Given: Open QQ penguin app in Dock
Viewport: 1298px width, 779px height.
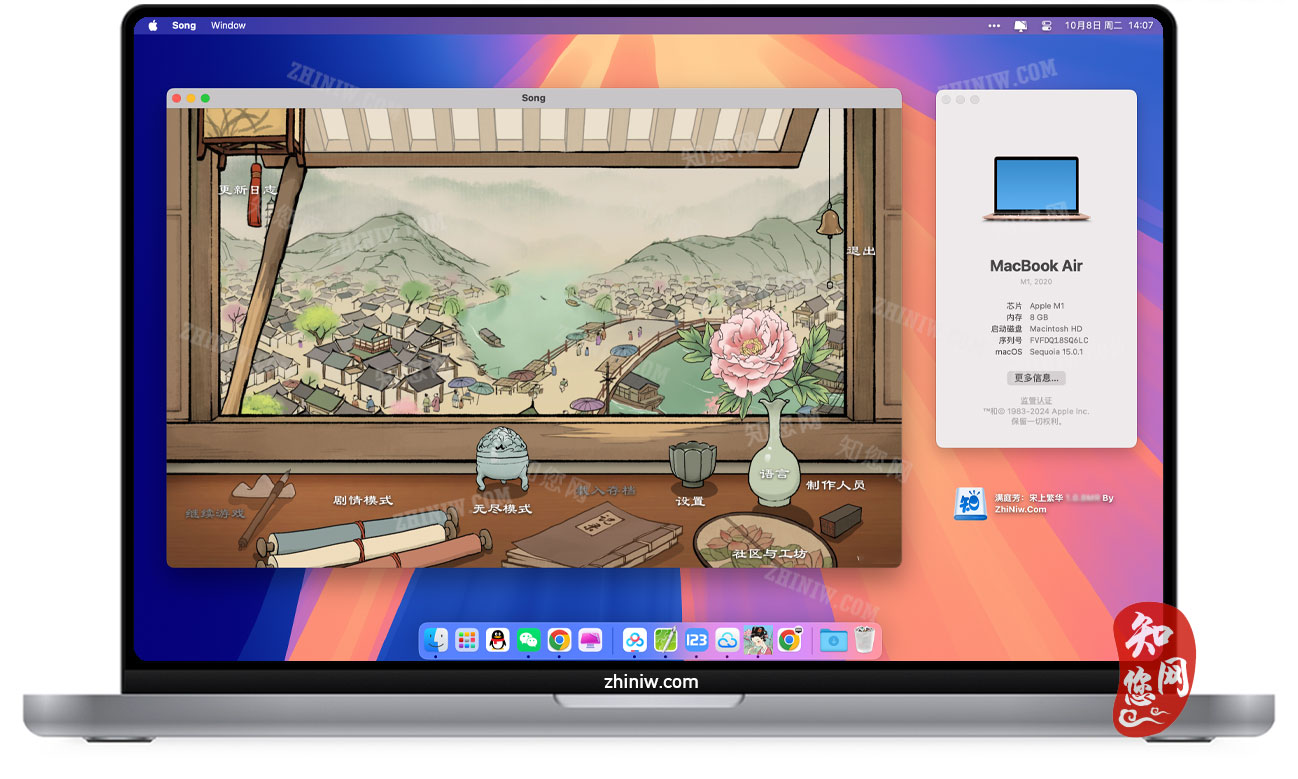Looking at the screenshot, I should 498,640.
